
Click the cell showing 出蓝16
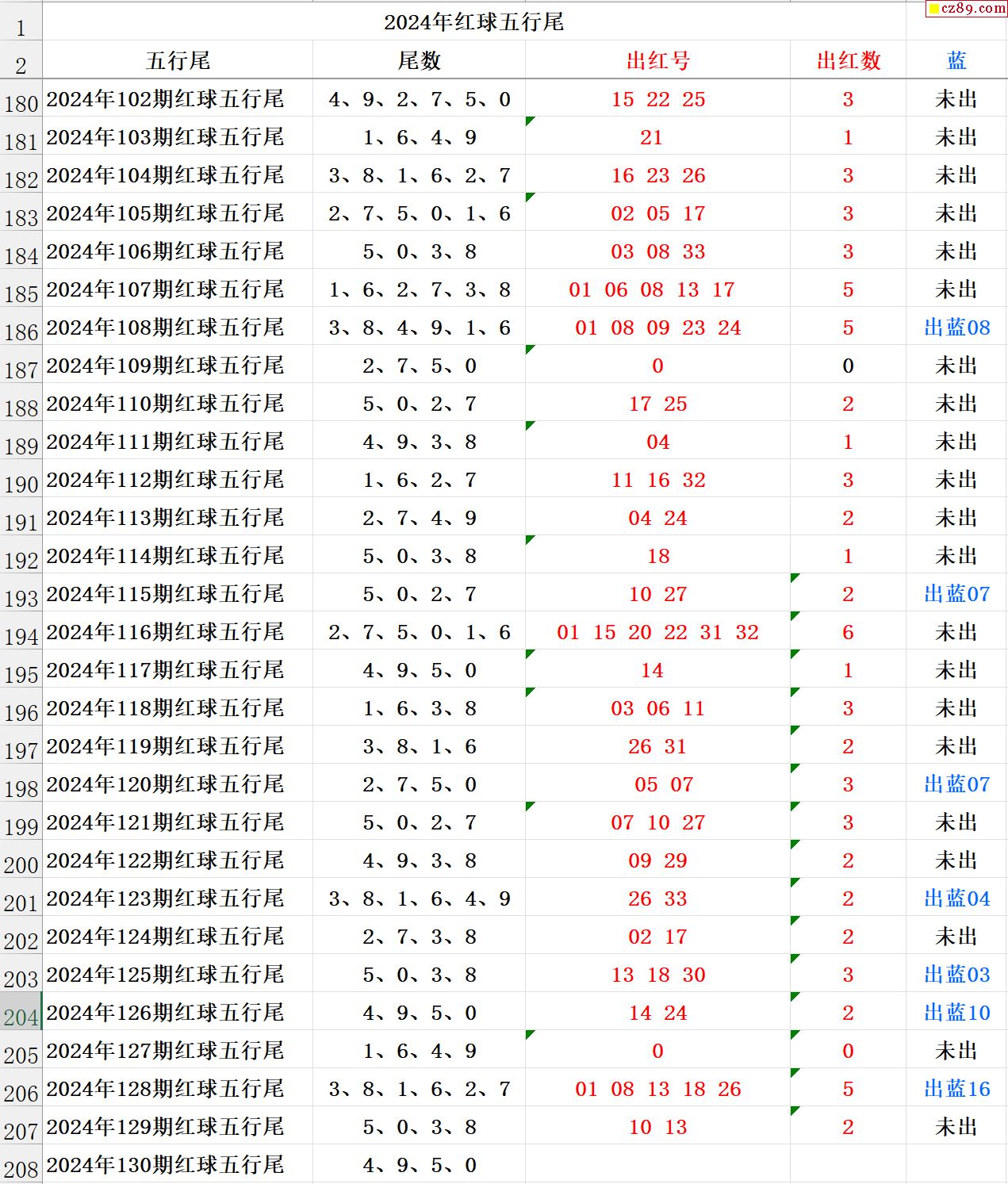click(956, 1089)
